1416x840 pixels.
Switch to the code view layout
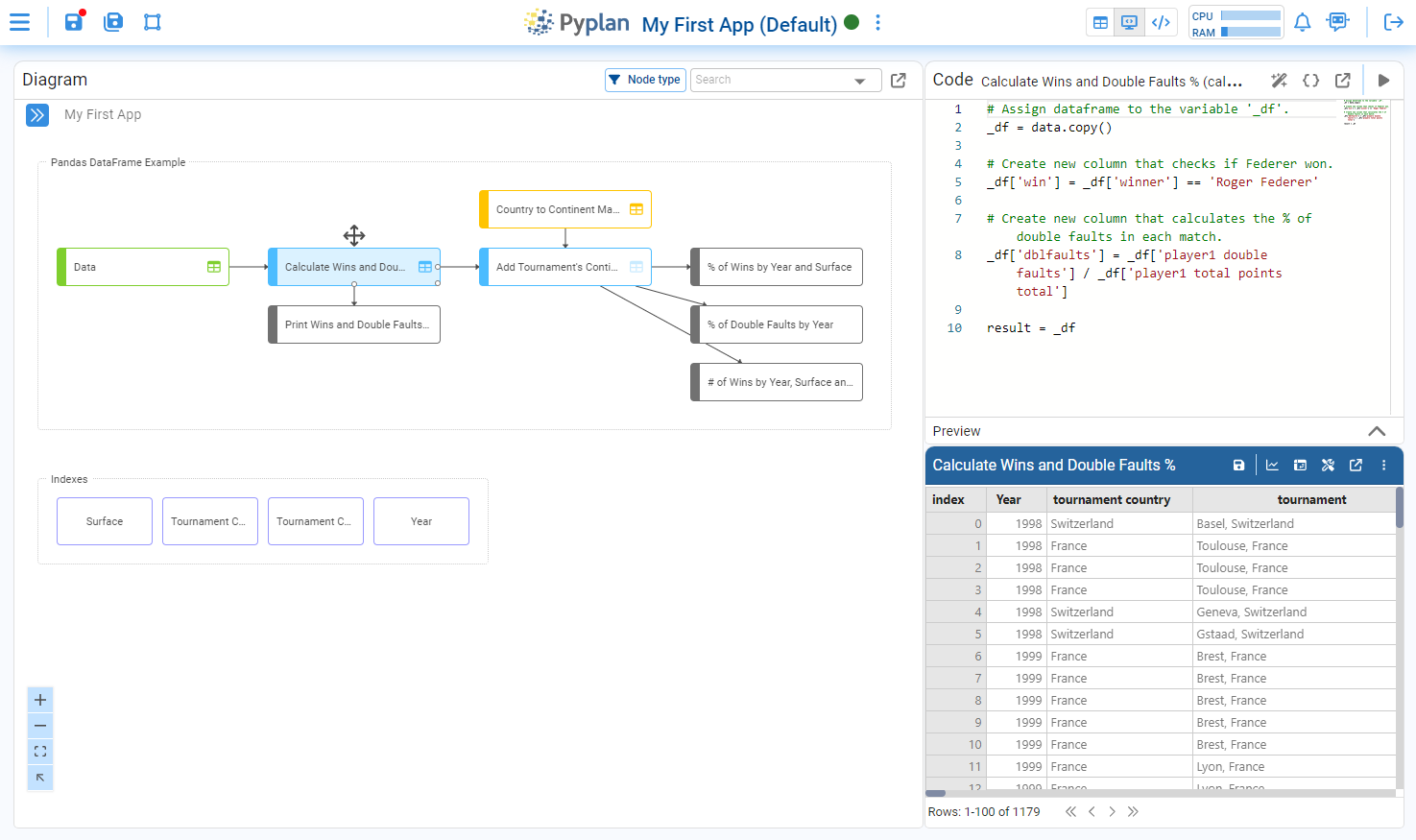tap(1161, 22)
